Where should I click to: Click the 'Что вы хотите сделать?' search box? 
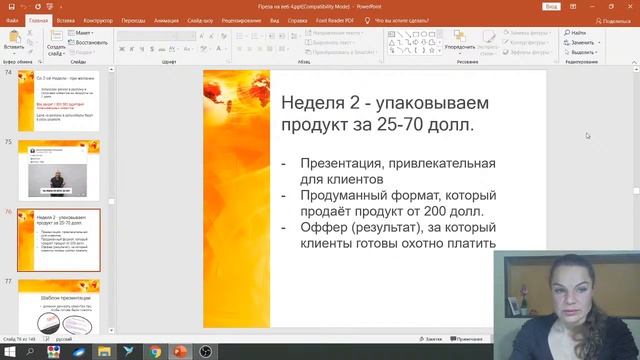coord(401,20)
